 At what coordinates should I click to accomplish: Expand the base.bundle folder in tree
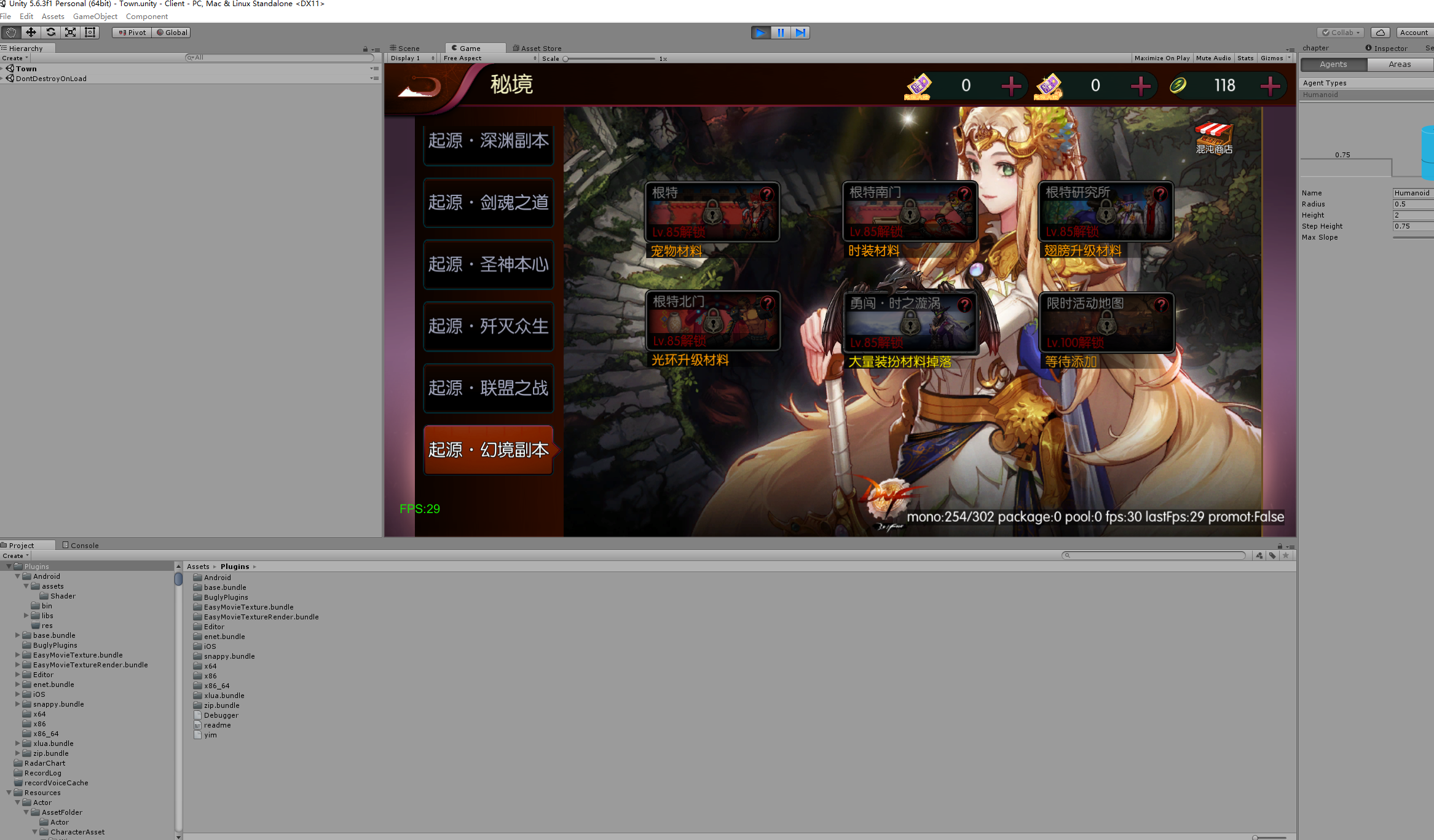point(18,635)
